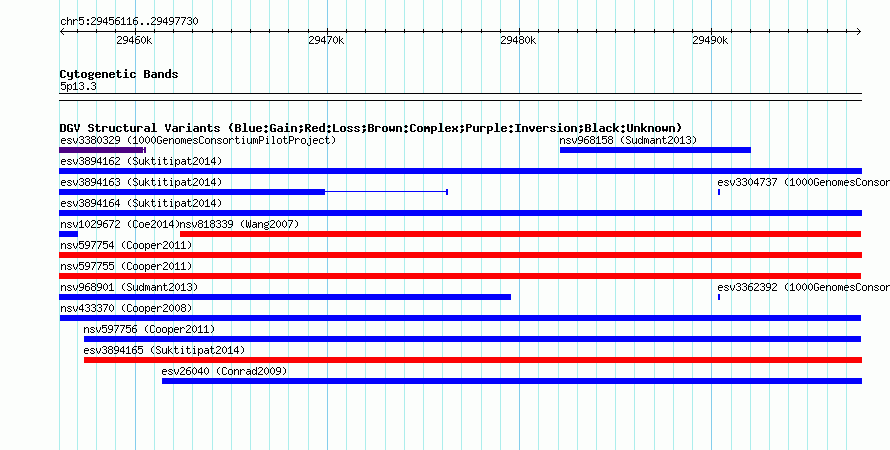Open the nsv597754 (Cooper2011) label
The height and width of the screenshot is (450, 890).
[126, 245]
